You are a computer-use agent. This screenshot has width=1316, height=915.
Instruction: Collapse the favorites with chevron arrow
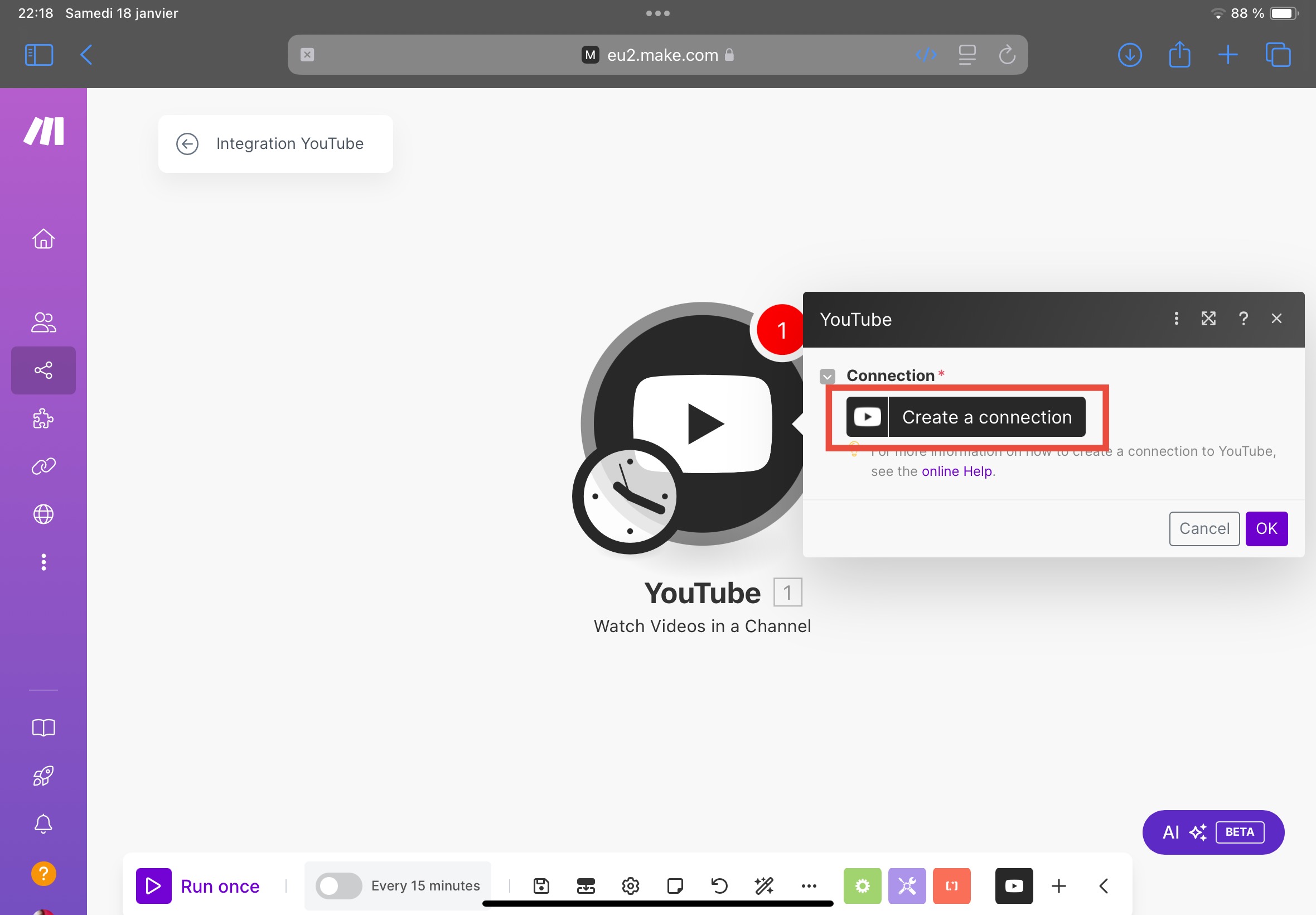pos(1104,886)
